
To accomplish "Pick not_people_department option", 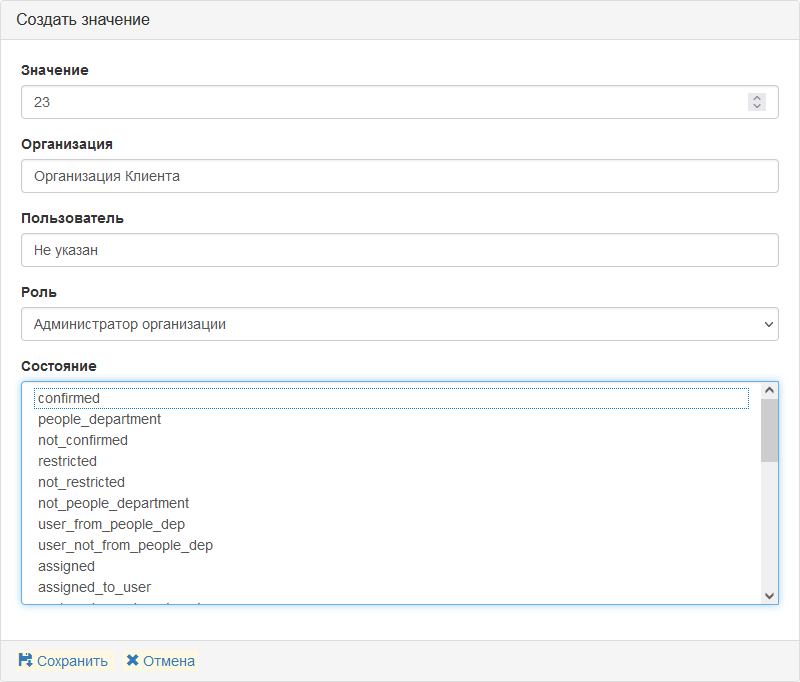I will pos(113,503).
